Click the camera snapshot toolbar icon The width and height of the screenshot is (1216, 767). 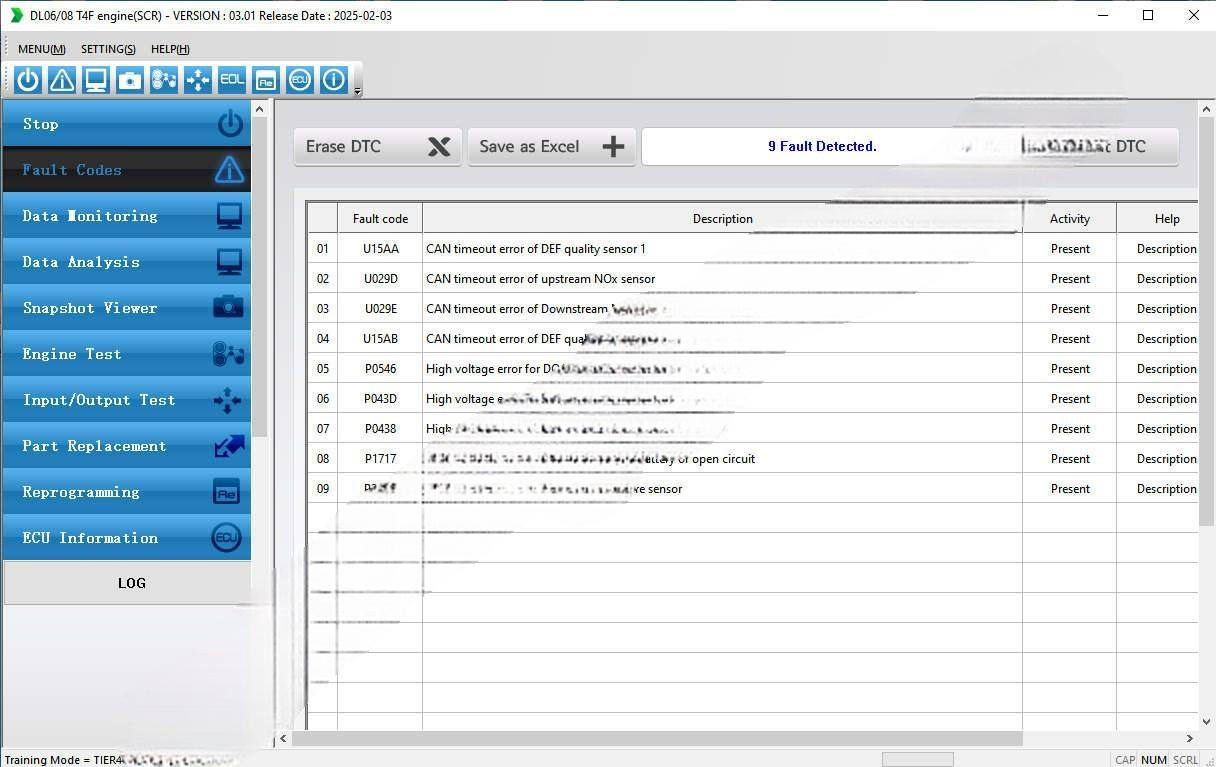pos(130,80)
